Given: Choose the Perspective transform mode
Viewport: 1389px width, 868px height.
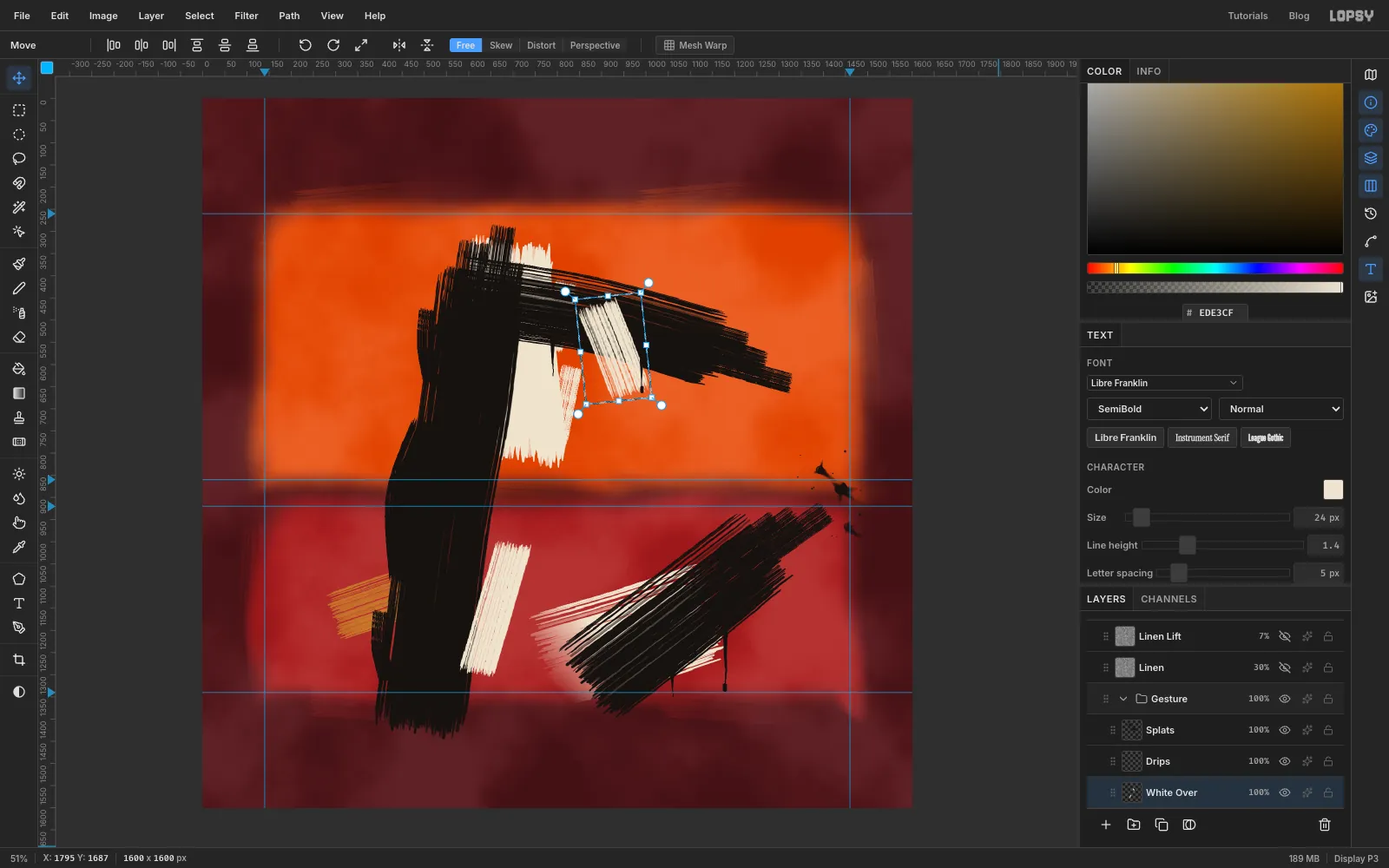Looking at the screenshot, I should pos(595,45).
